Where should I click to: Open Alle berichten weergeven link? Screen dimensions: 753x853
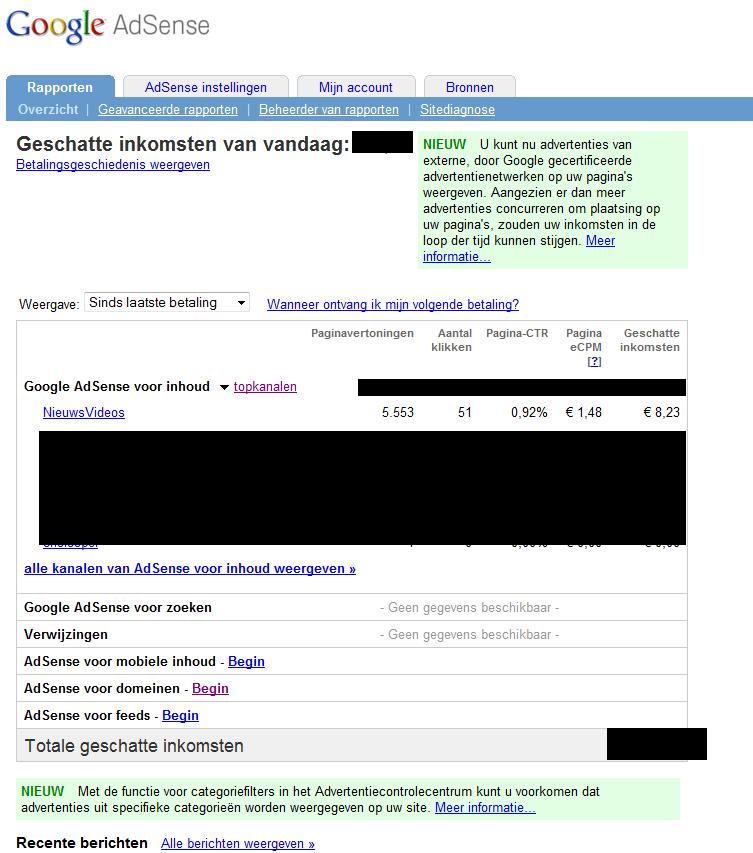(238, 843)
